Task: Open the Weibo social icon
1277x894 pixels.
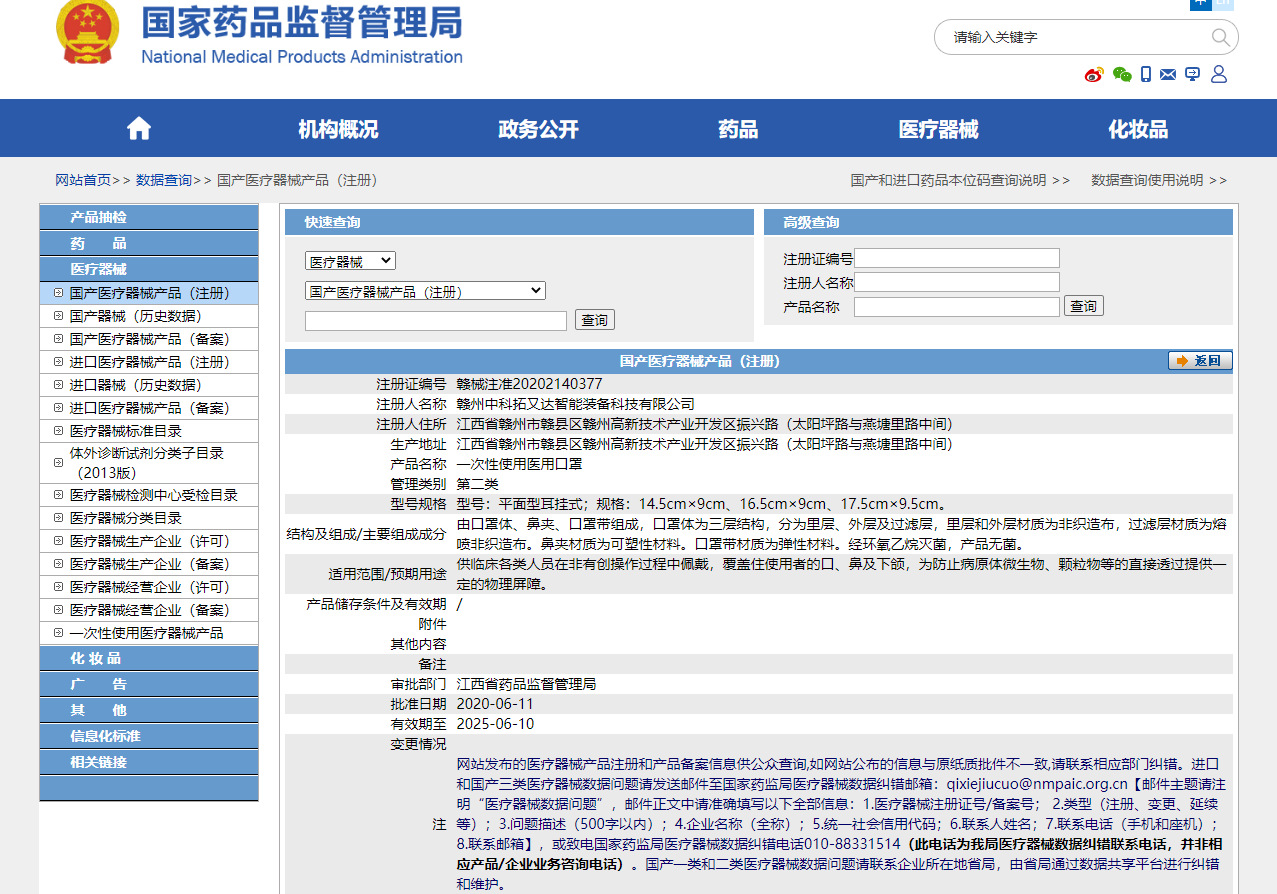Action: pos(1095,74)
